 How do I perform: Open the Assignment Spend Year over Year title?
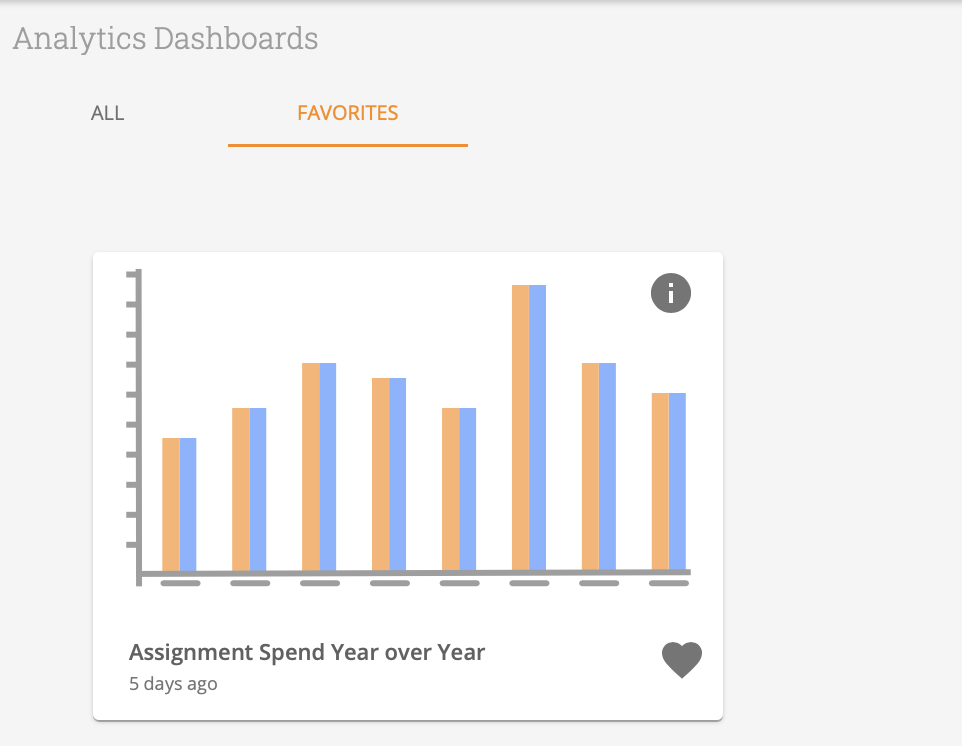pyautogui.click(x=307, y=653)
